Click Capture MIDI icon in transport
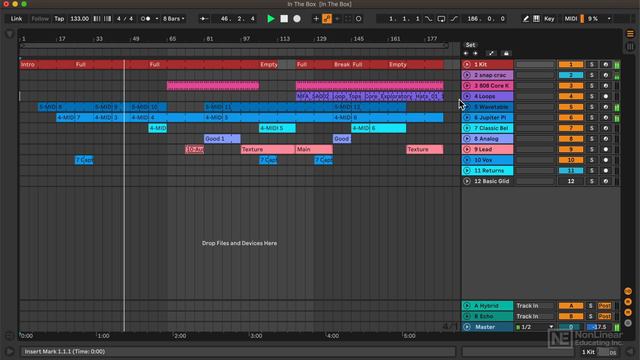640x360 pixels. click(x=348, y=19)
